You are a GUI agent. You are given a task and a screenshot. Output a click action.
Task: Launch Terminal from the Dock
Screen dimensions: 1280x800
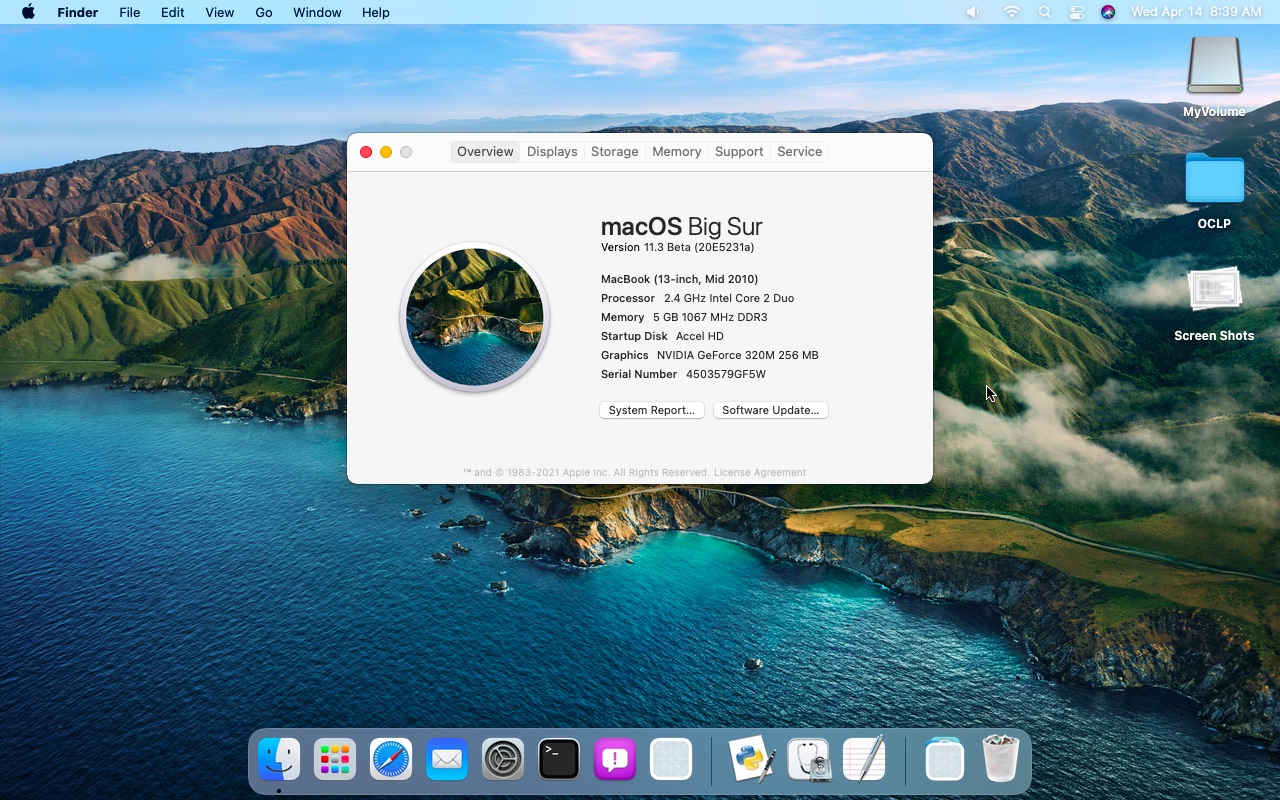coord(559,760)
